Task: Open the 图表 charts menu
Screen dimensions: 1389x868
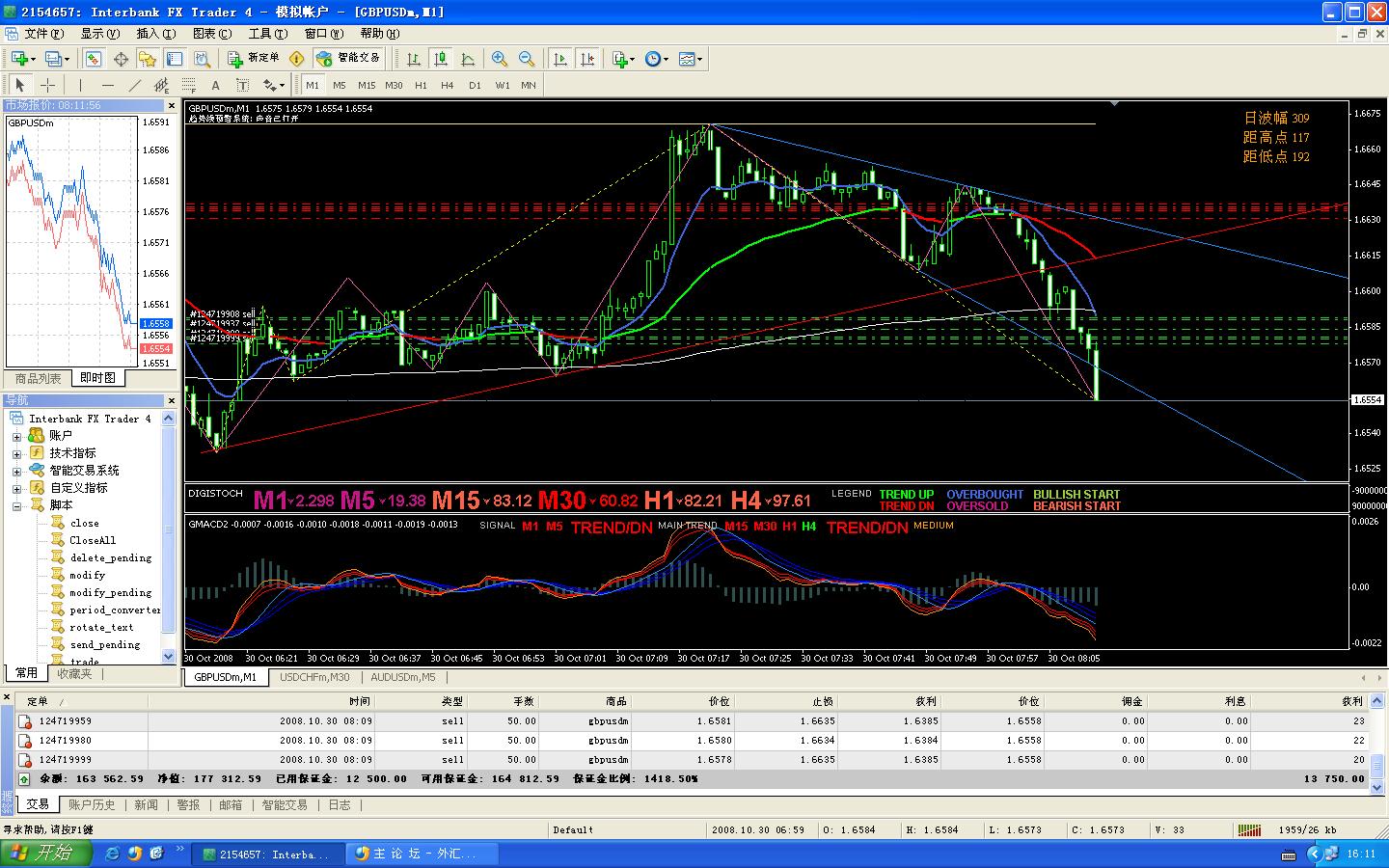Action: (212, 34)
